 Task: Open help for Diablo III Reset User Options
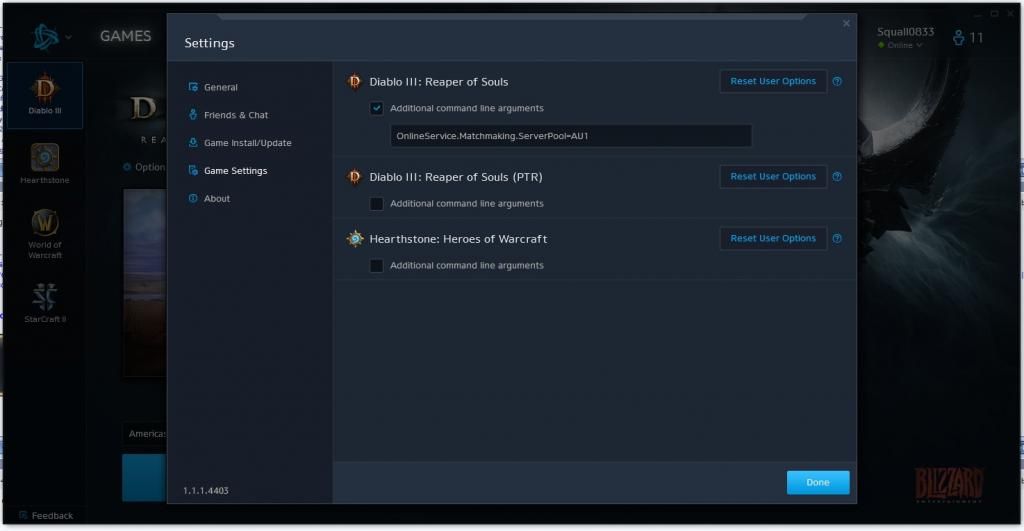point(837,81)
